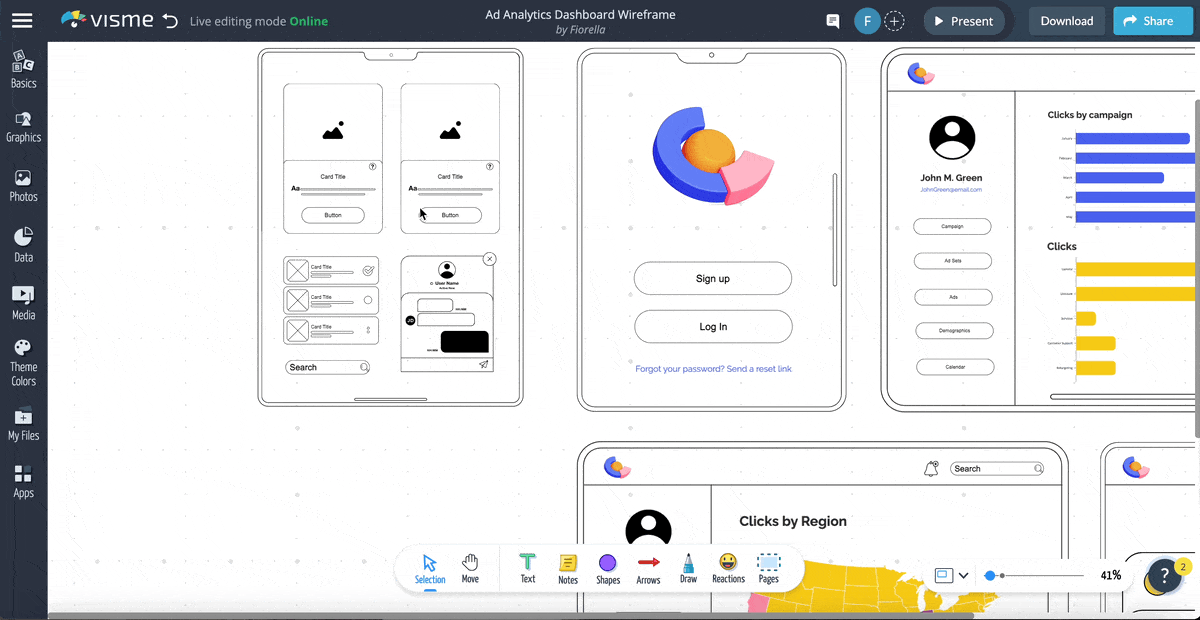Switch to the Selection cursor tool

(x=430, y=567)
